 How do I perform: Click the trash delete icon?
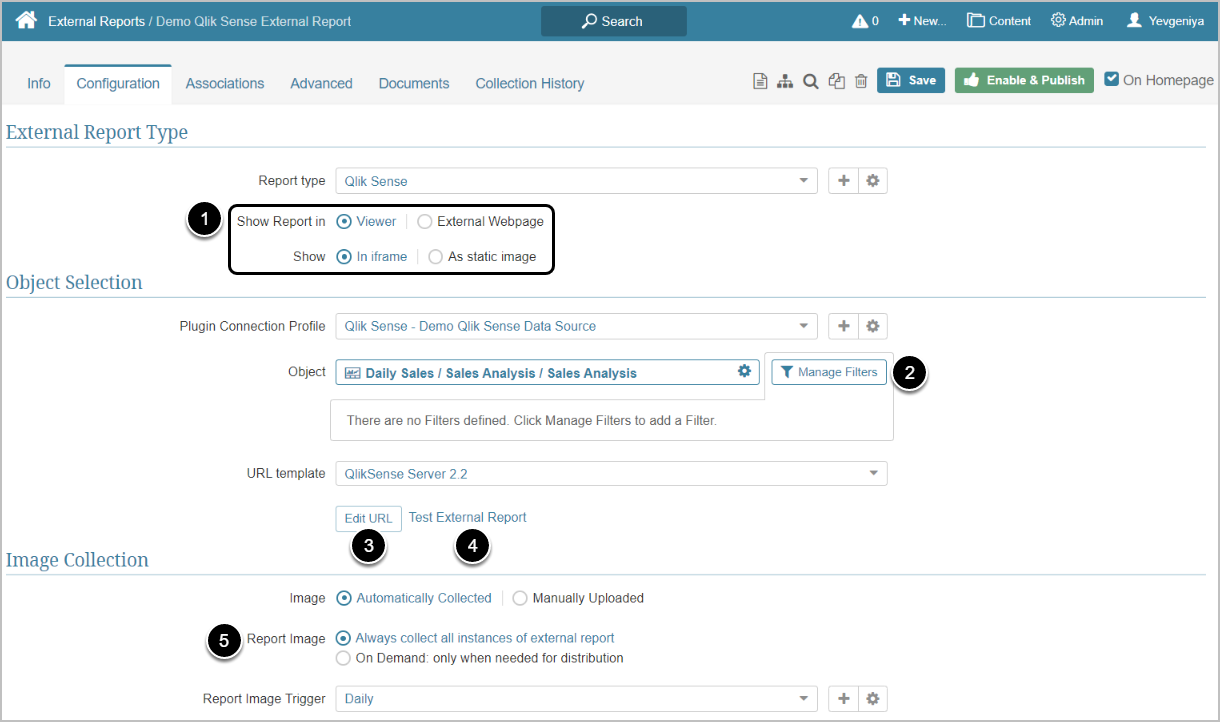861,81
